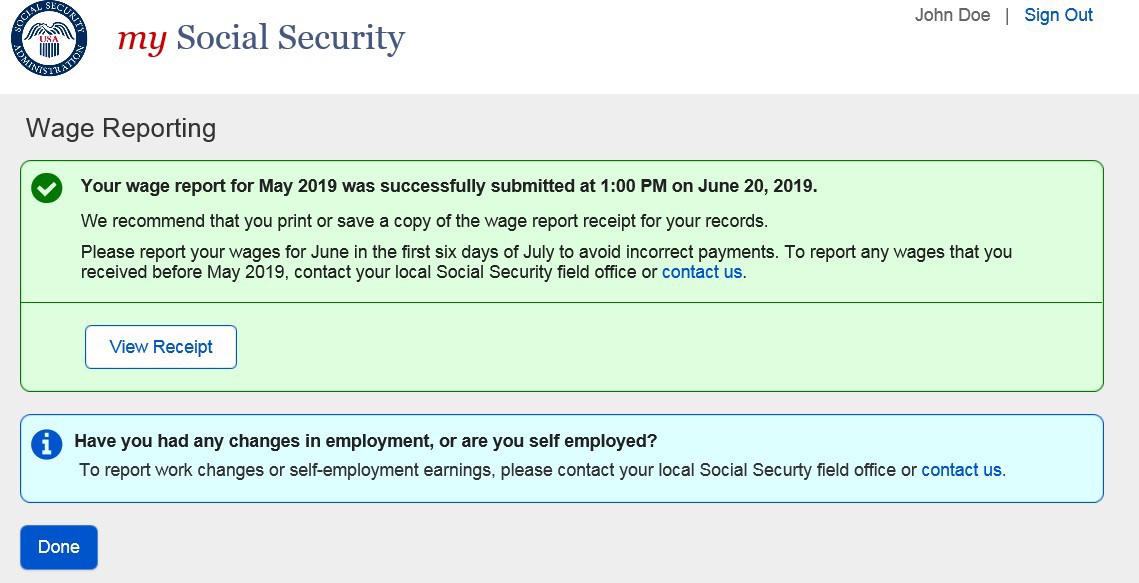Viewport: 1139px width, 583px height.
Task: Click the red 'my' word in the title
Action: [141, 39]
